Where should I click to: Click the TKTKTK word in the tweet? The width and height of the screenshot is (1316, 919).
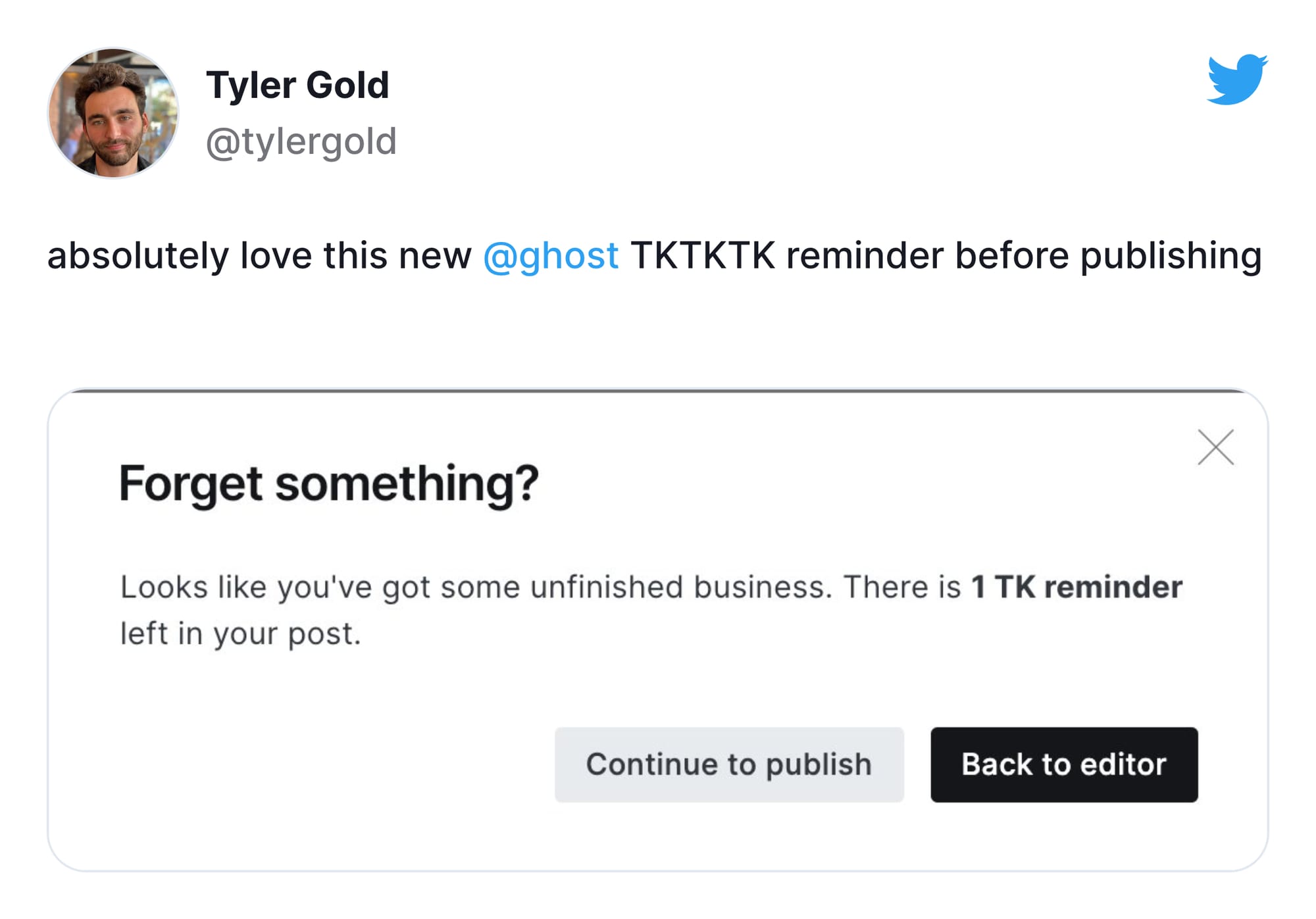tap(703, 255)
